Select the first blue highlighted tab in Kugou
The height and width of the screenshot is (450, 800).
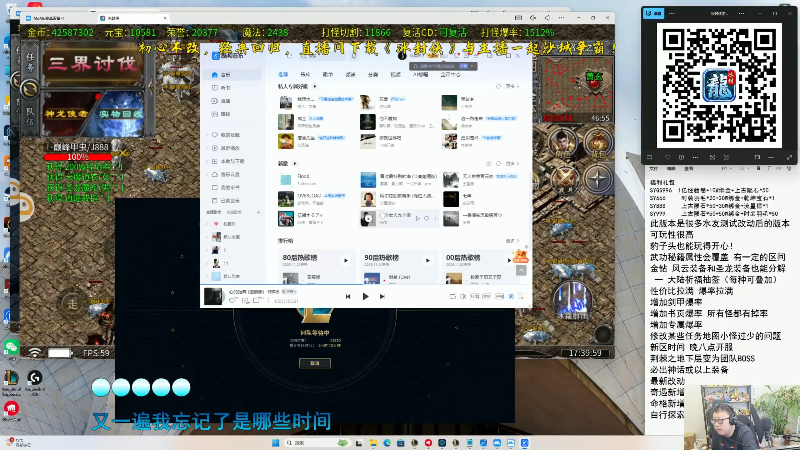click(x=283, y=74)
